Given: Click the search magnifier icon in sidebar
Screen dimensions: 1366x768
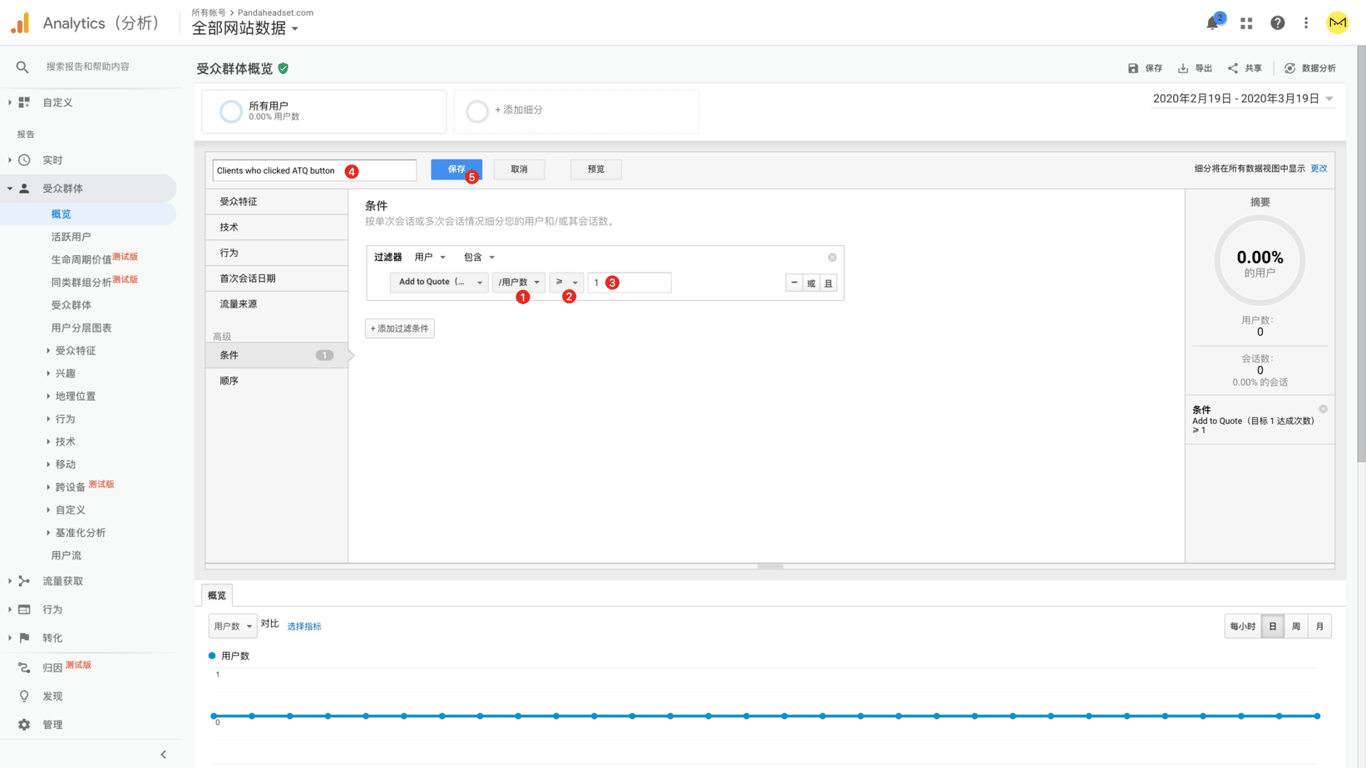Looking at the screenshot, I should 22,67.
